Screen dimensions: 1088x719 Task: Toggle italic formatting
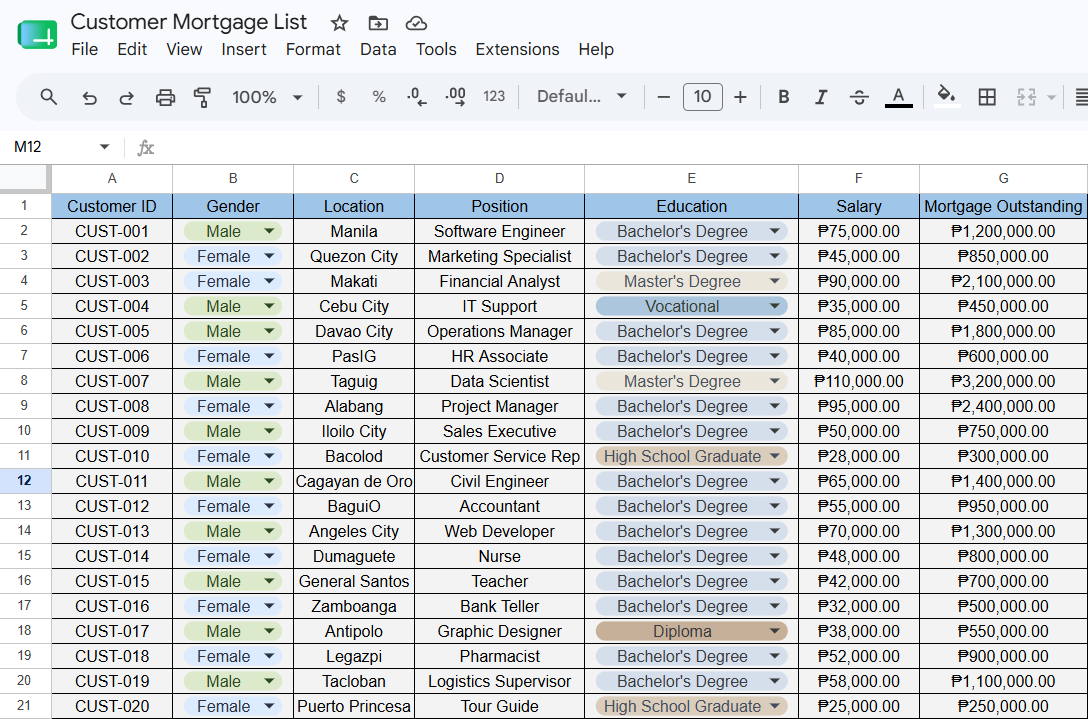point(821,97)
